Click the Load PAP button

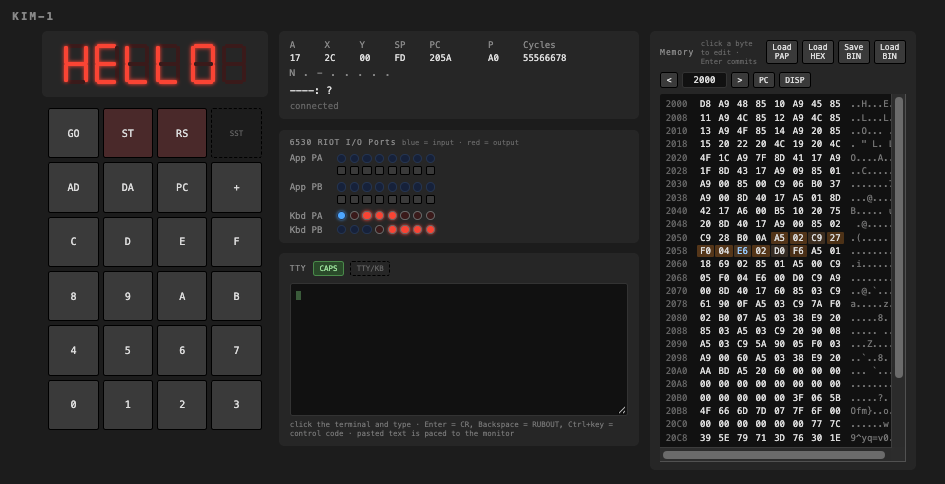pyautogui.click(x=782, y=52)
